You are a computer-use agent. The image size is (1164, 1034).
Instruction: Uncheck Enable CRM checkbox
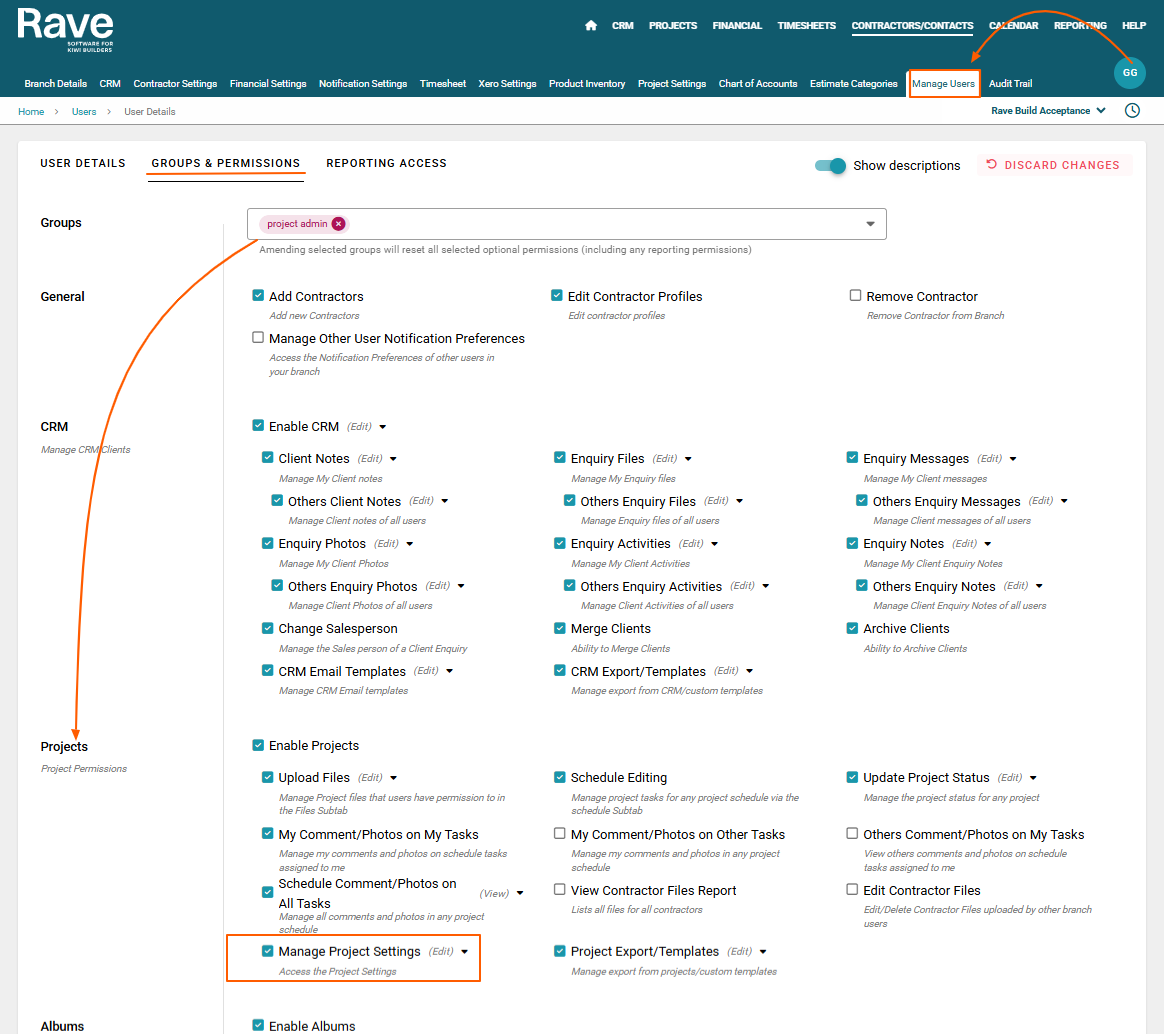pyautogui.click(x=258, y=425)
